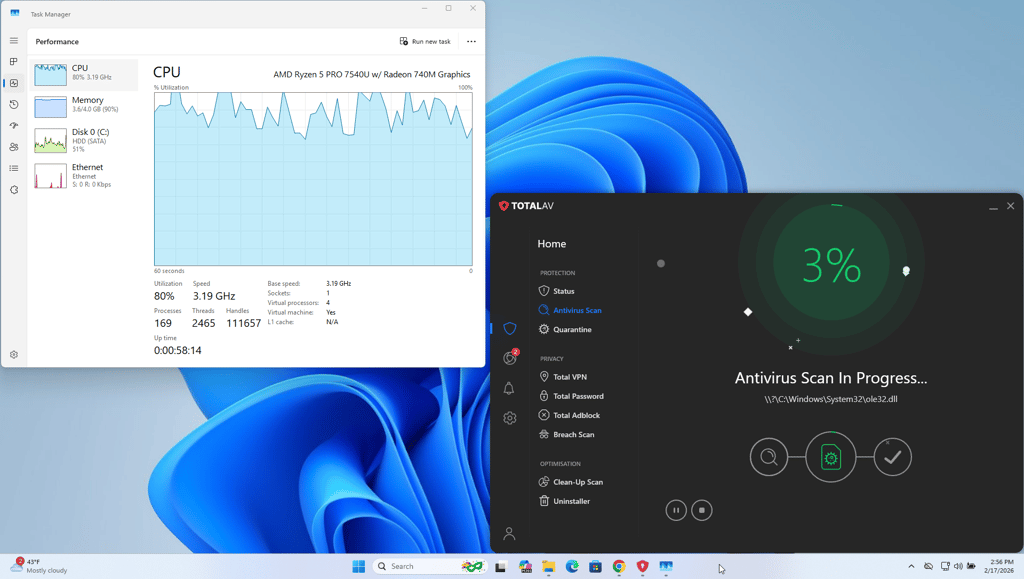The height and width of the screenshot is (579, 1024).
Task: Open Task View from taskbar
Action: click(501, 567)
